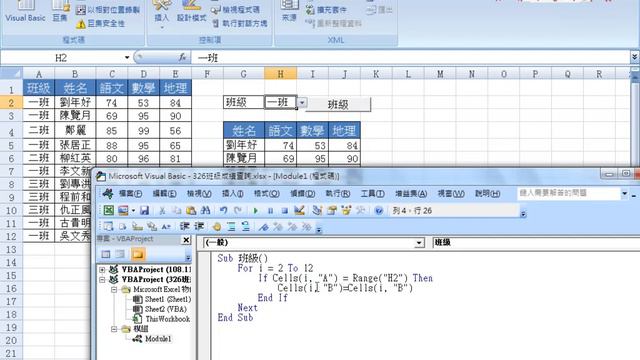Collapse VBAProject (326班 tree node
The height and width of the screenshot is (360, 640).
pos(102,280)
